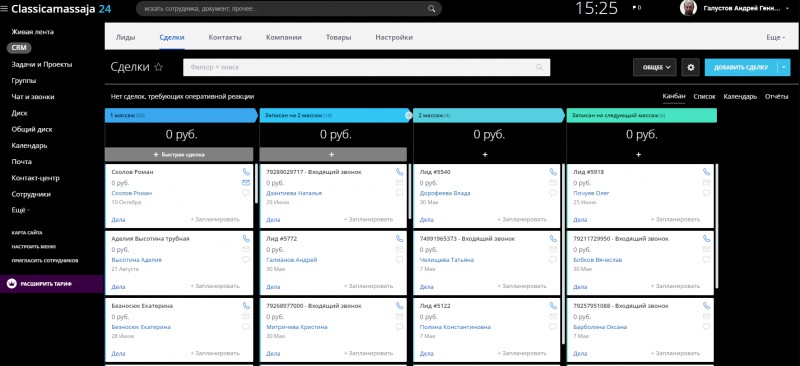This screenshot has width=800, height=366.
Task: Click scrollbar of 1 массаж column
Action: pos(256,184)
